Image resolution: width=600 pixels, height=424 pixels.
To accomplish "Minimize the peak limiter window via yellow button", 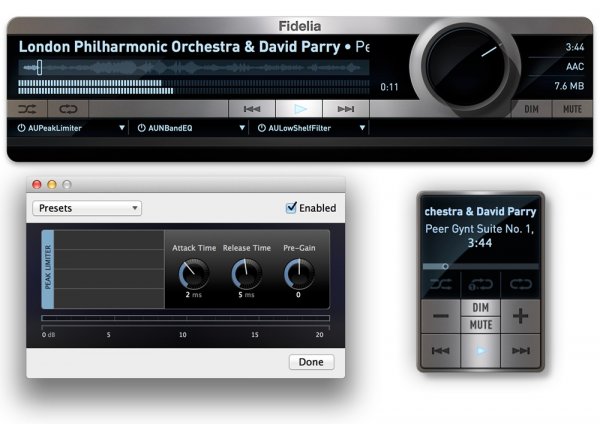I will (52, 185).
